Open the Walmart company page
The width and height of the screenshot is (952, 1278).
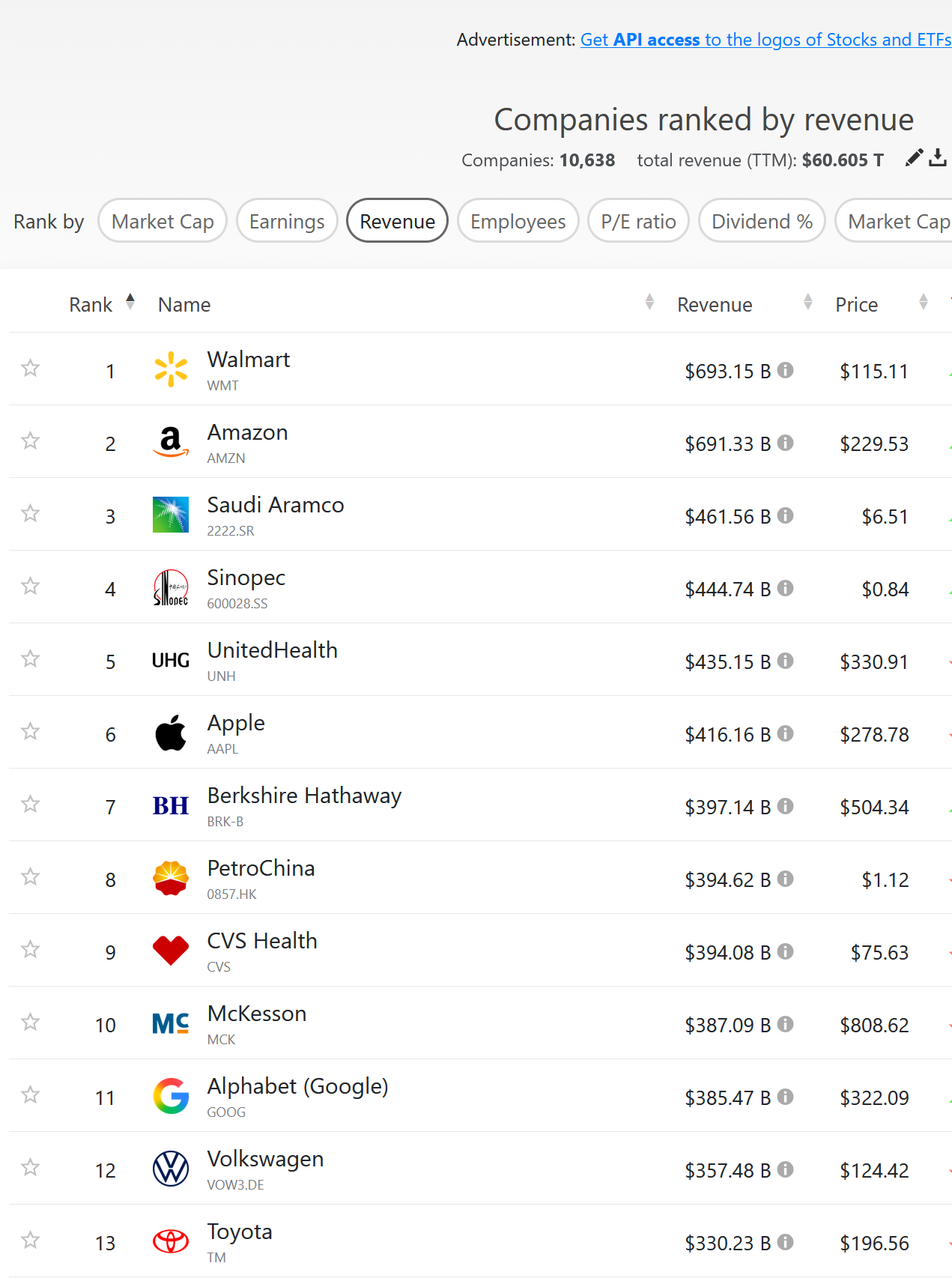[248, 360]
